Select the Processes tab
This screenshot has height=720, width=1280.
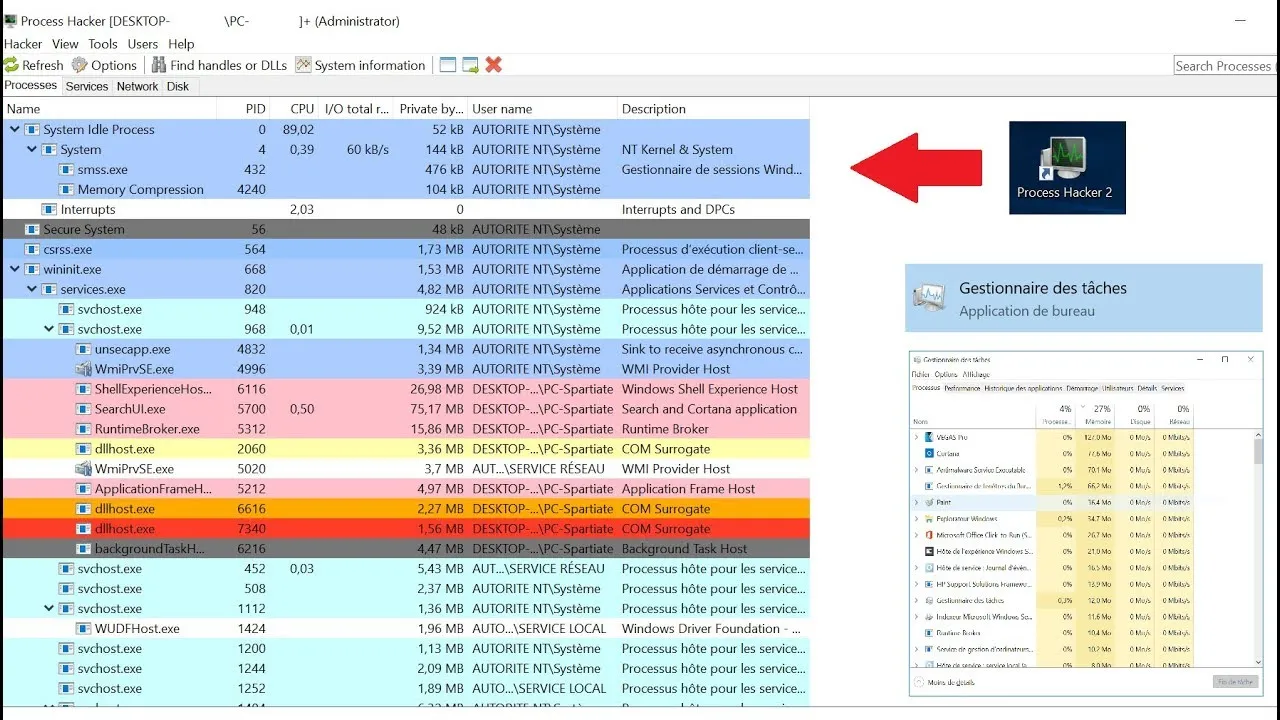click(x=31, y=85)
